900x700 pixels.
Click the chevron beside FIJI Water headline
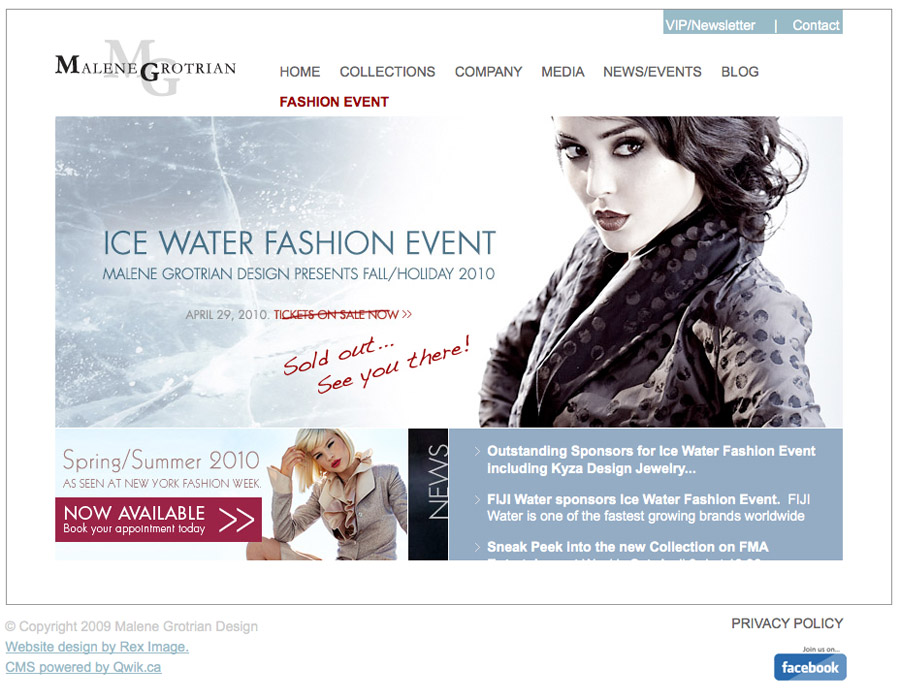478,500
